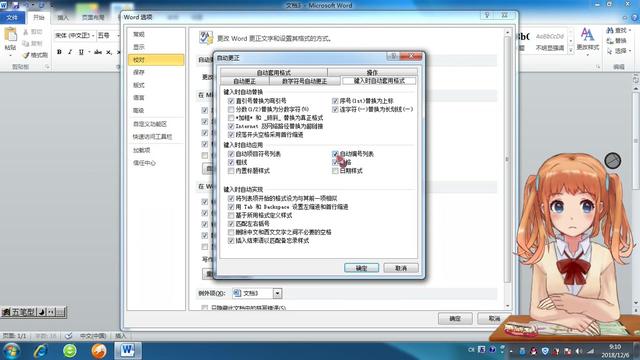Click the volume speaker tray icon

coord(578,351)
